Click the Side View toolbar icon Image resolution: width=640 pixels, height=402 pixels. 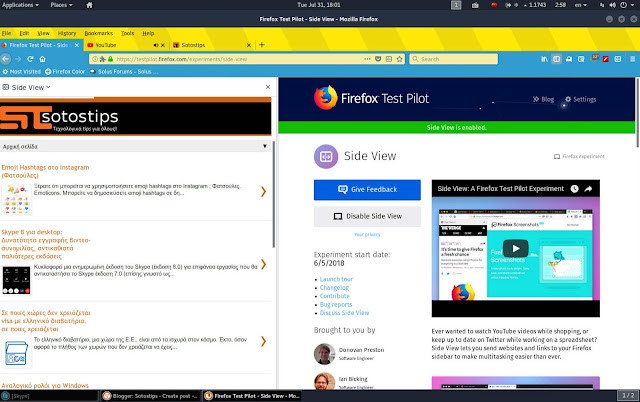tap(618, 59)
